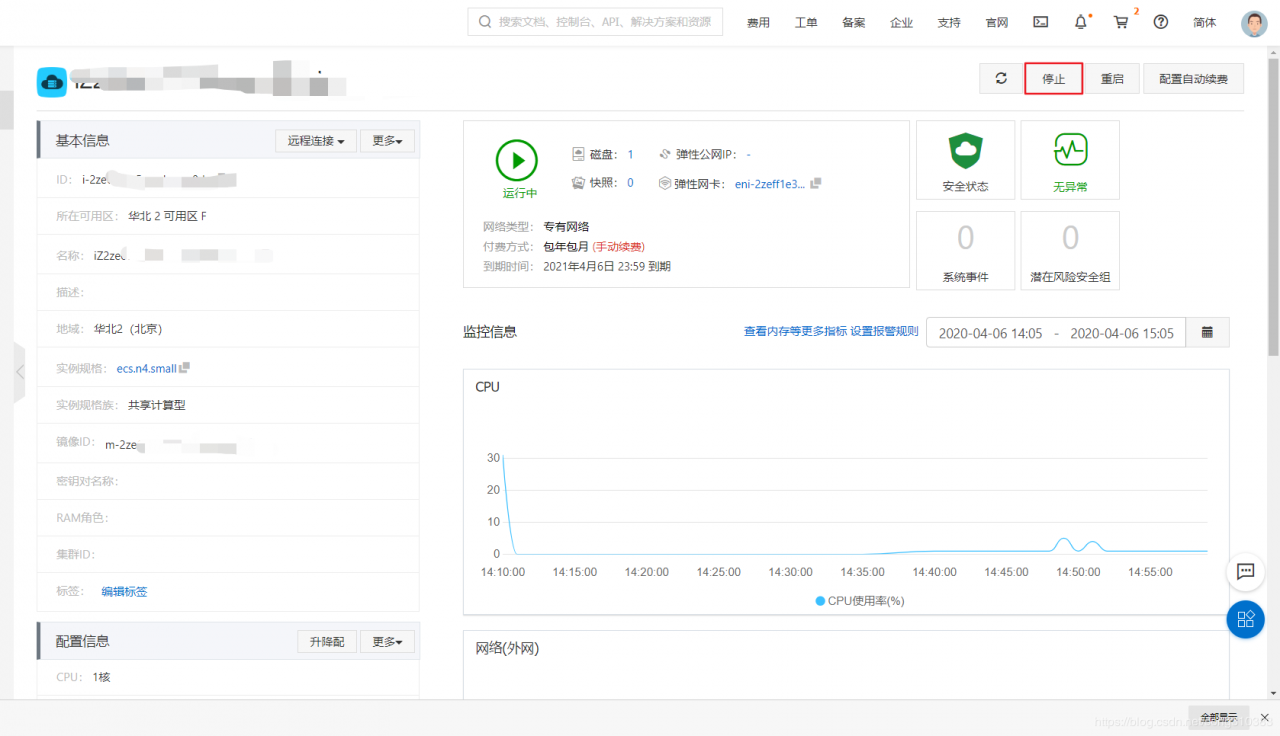Image resolution: width=1280 pixels, height=736 pixels.
Task: Open the 企业 menu
Action: point(902,23)
